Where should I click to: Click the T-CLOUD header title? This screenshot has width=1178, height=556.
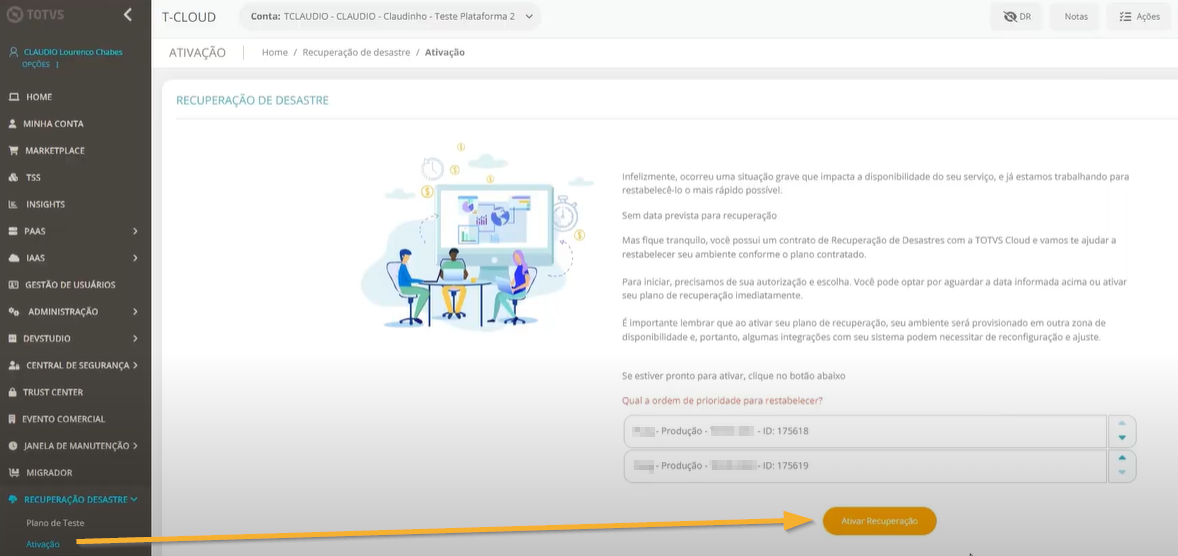pos(189,17)
